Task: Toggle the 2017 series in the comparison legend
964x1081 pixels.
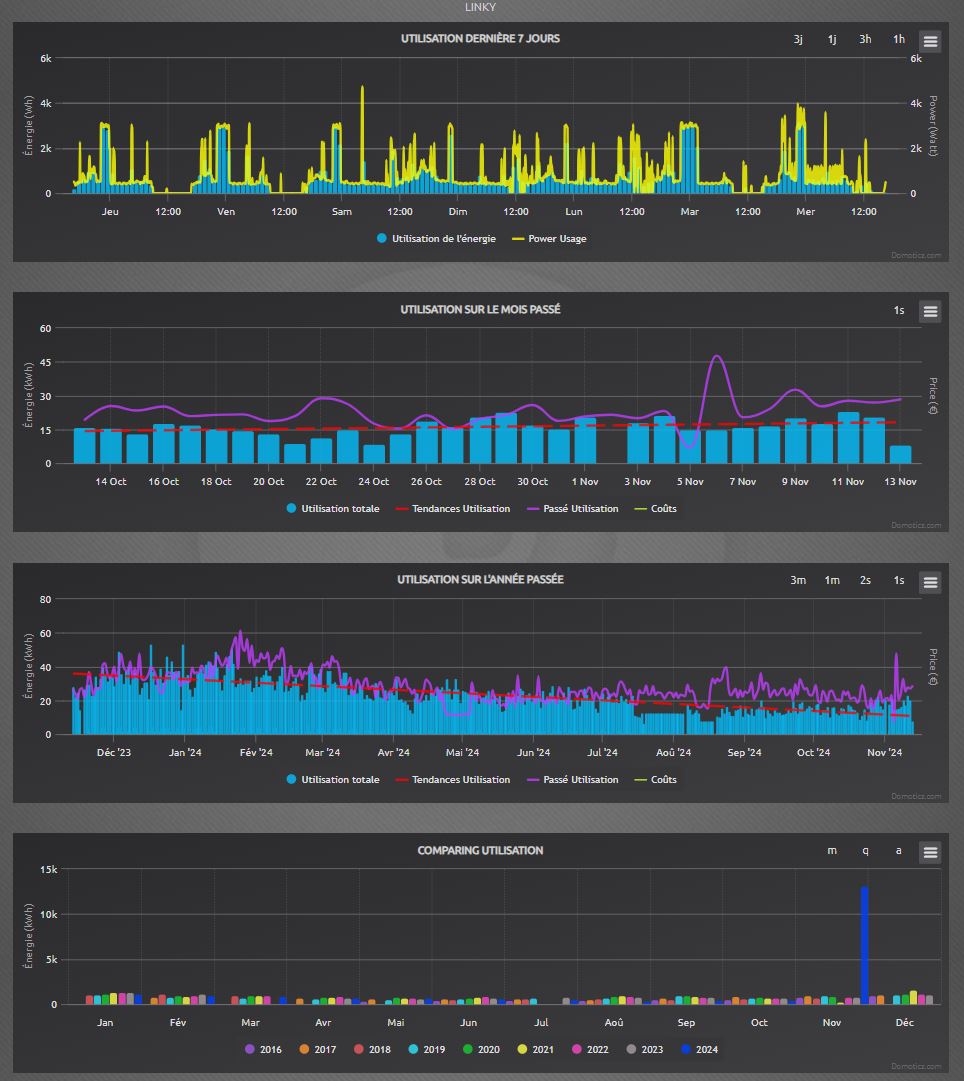Action: (x=318, y=1049)
